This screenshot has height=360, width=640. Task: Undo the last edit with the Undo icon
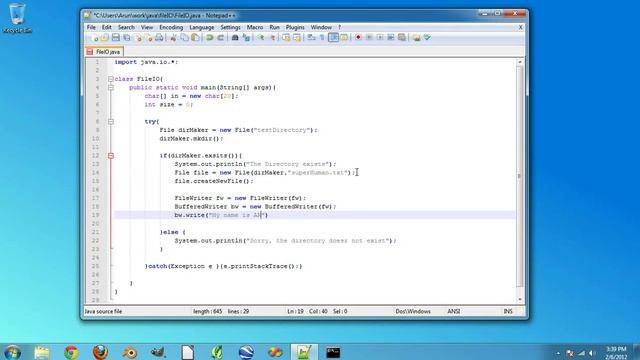210,38
